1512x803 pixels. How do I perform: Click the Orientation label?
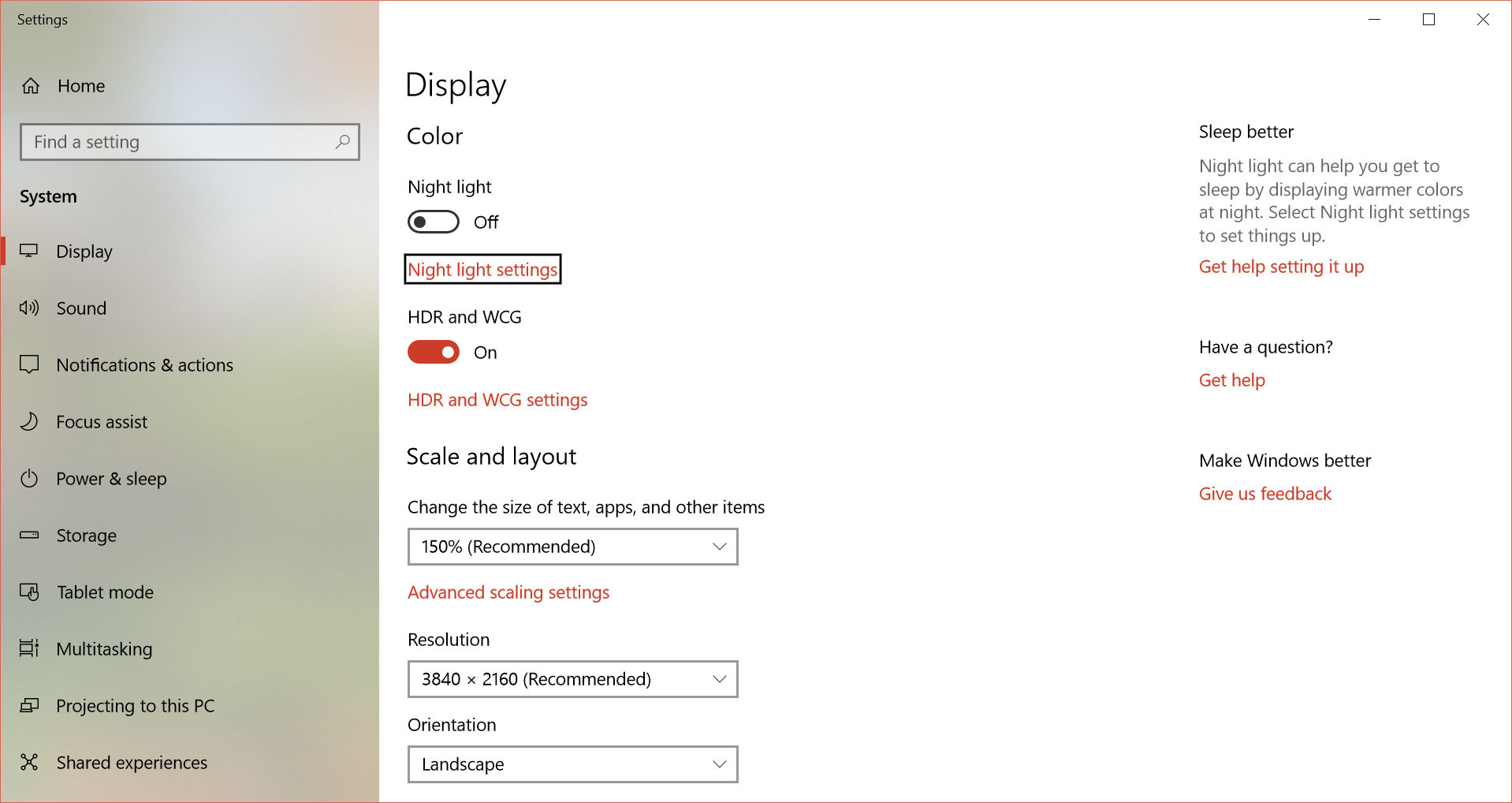pos(452,725)
